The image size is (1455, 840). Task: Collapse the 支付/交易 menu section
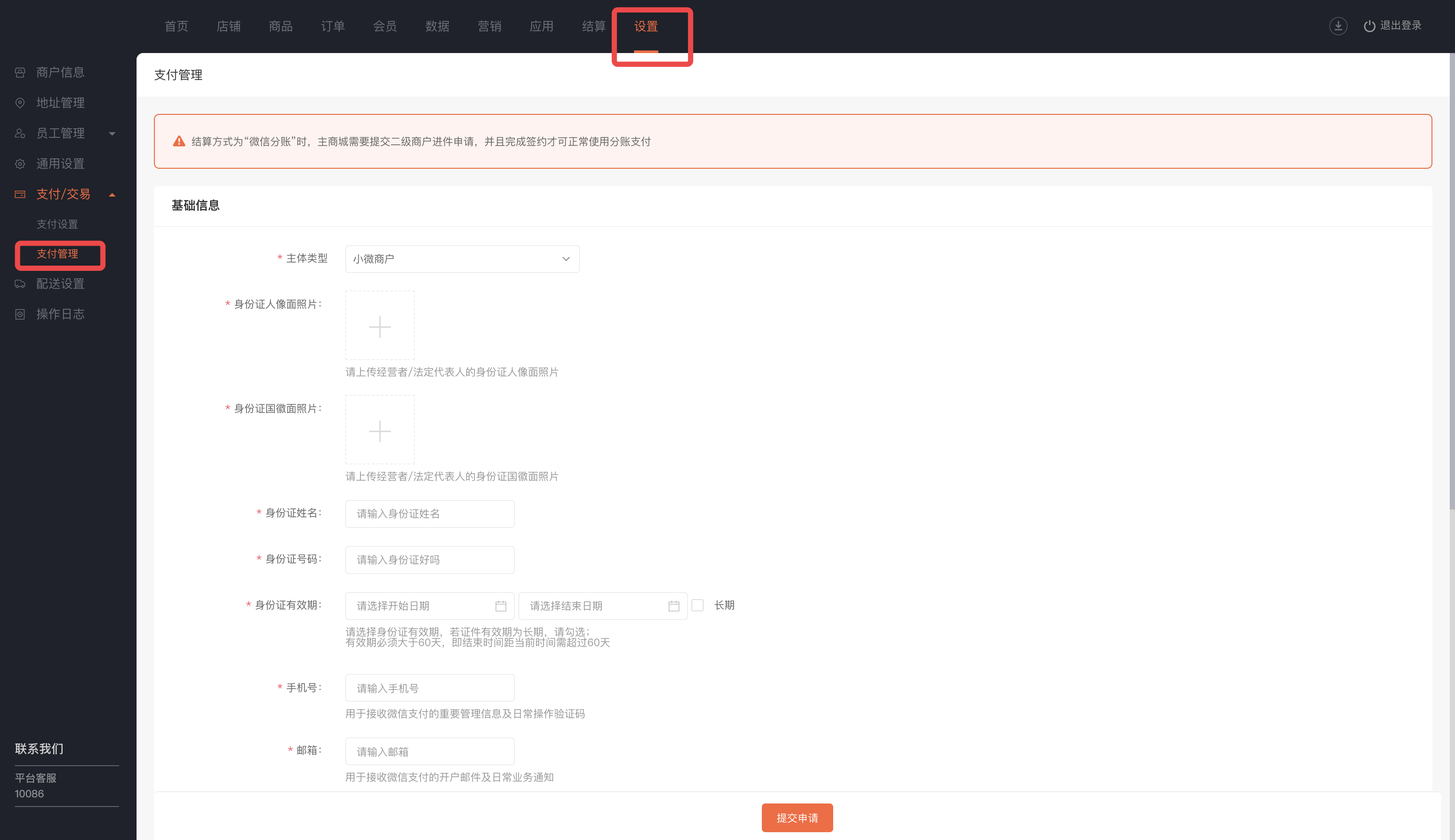112,195
